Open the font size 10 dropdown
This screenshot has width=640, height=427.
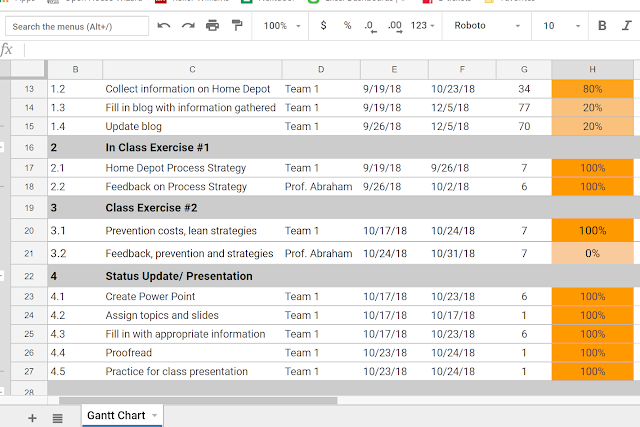click(x=561, y=26)
